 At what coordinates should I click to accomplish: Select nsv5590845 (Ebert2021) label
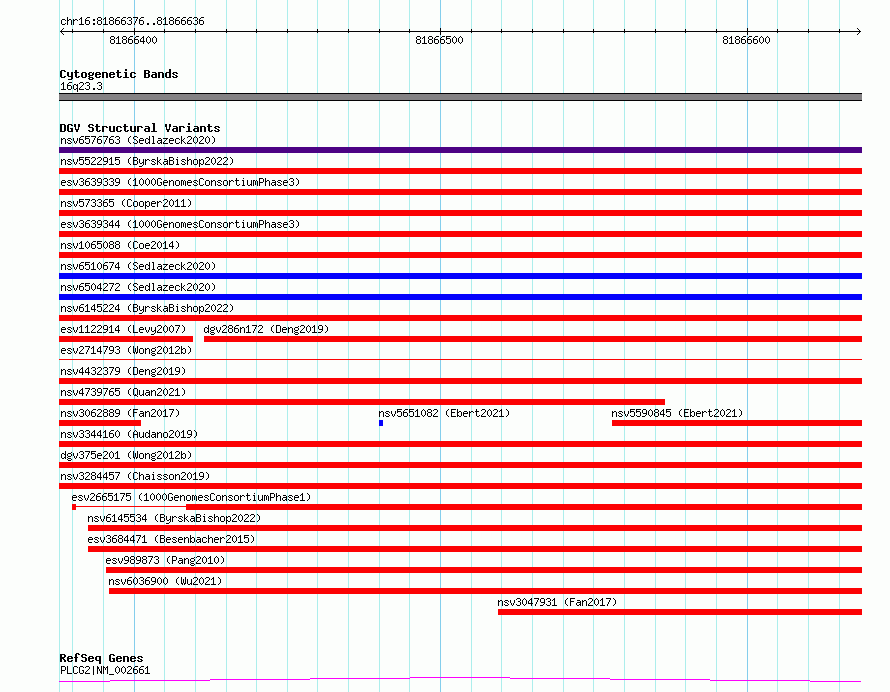(677, 413)
